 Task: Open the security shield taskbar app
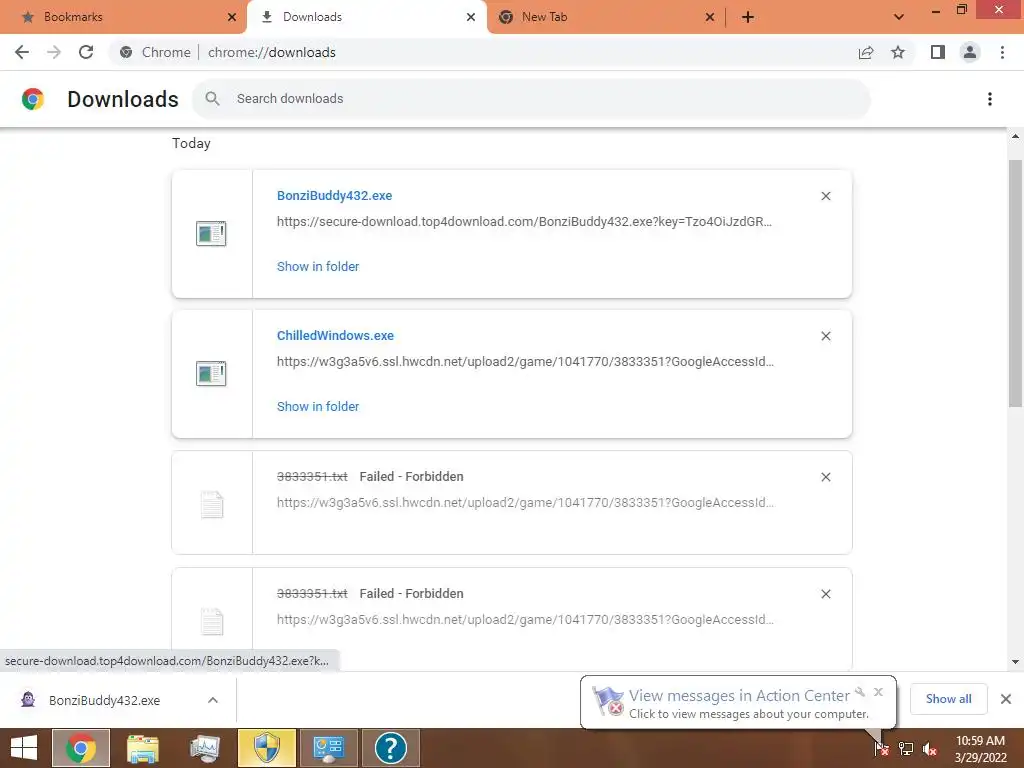point(266,748)
